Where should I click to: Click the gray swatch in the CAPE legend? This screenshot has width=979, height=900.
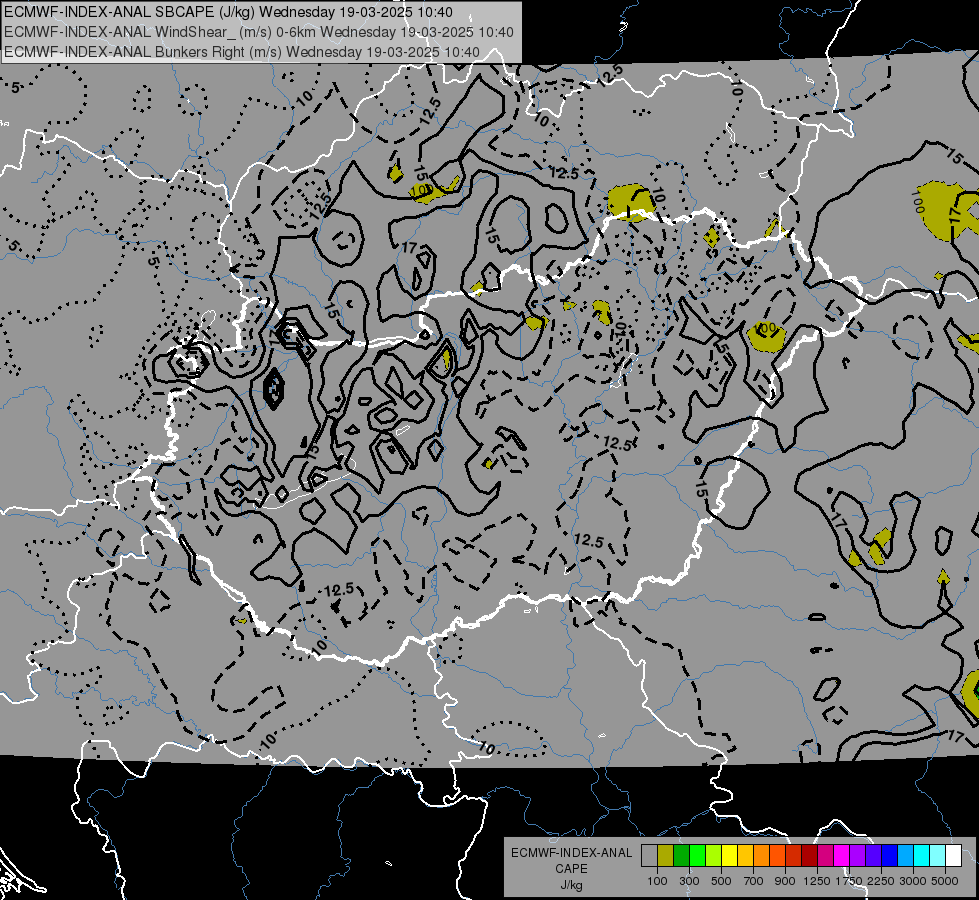pos(649,856)
